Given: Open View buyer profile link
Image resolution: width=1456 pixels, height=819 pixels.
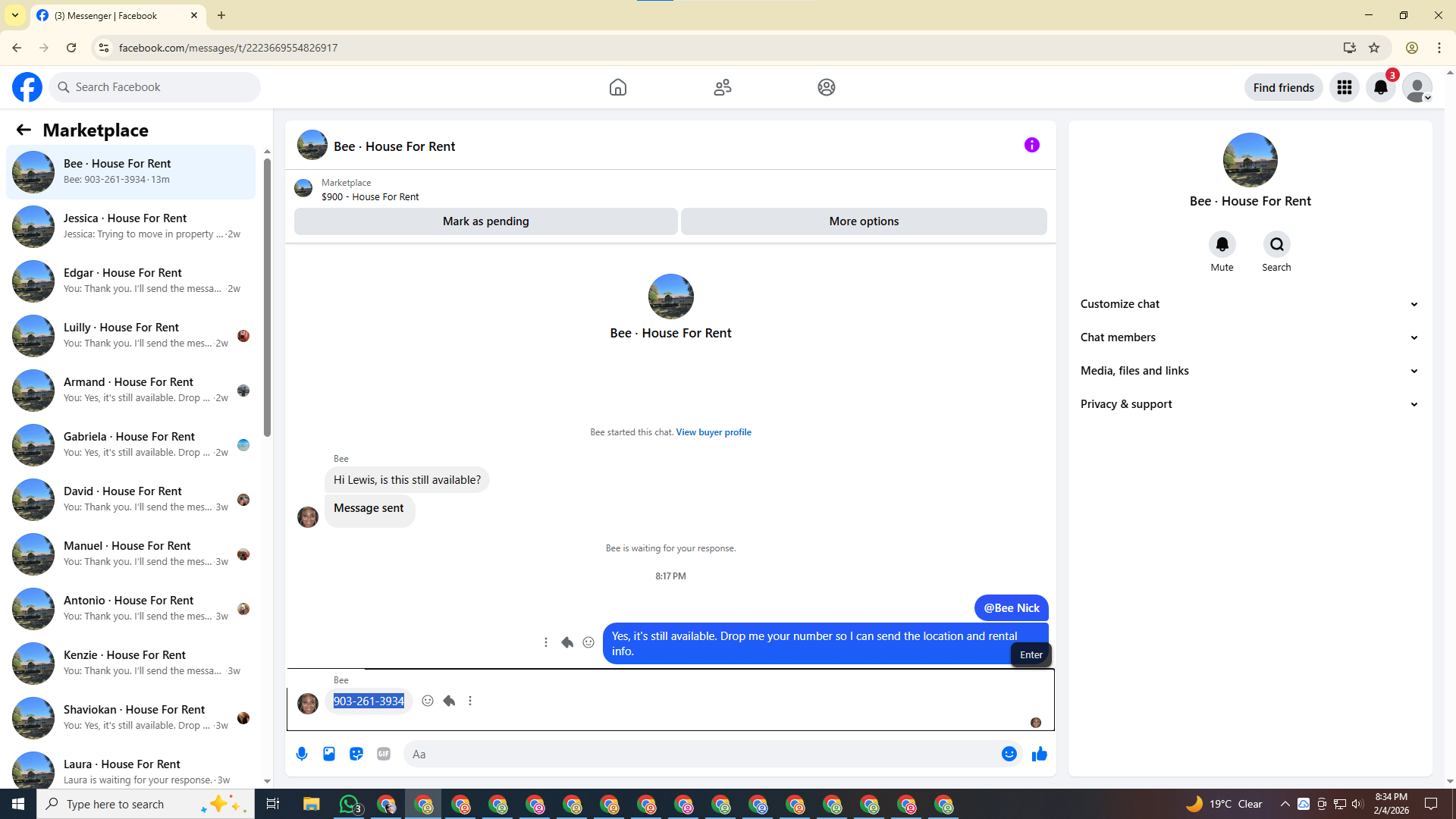Looking at the screenshot, I should [x=713, y=432].
